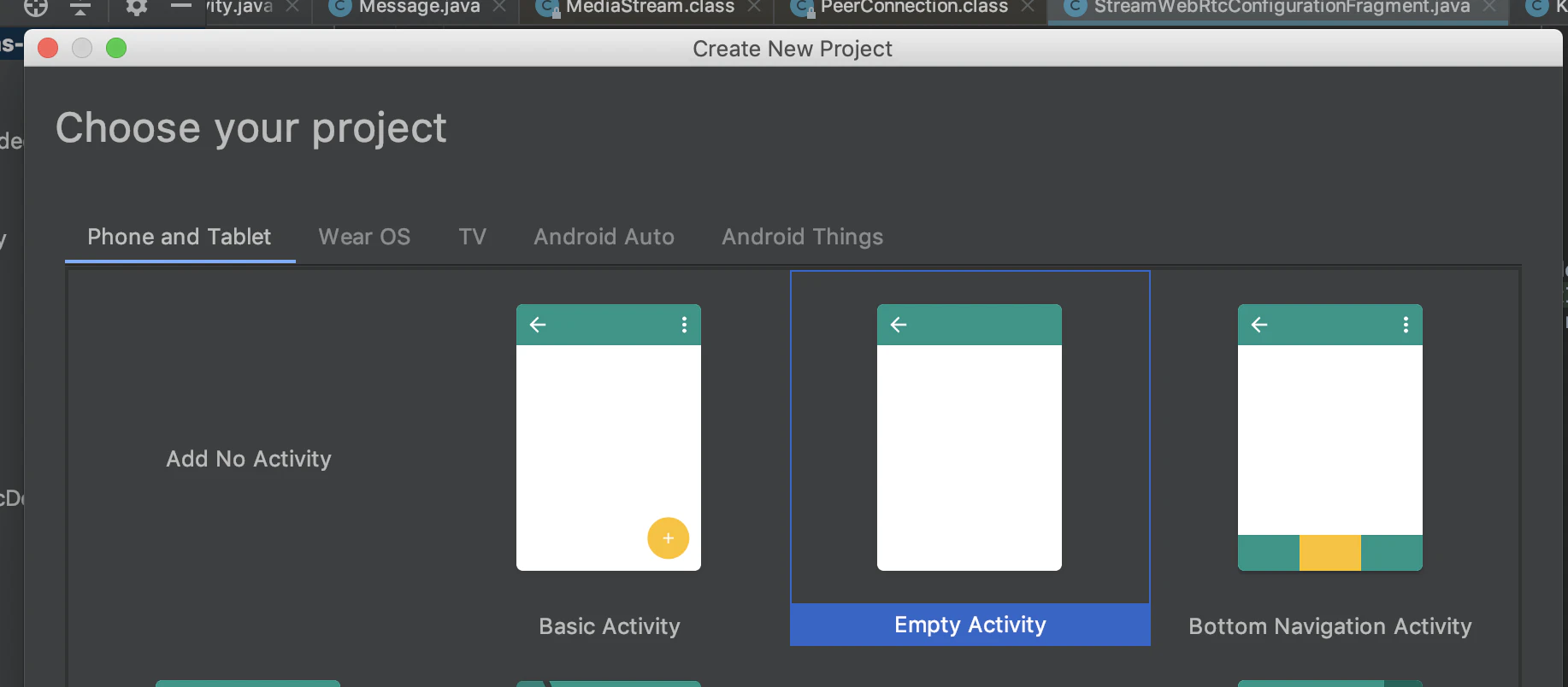Switch to the Android Auto tab
The width and height of the screenshot is (1568, 687).
pos(604,237)
